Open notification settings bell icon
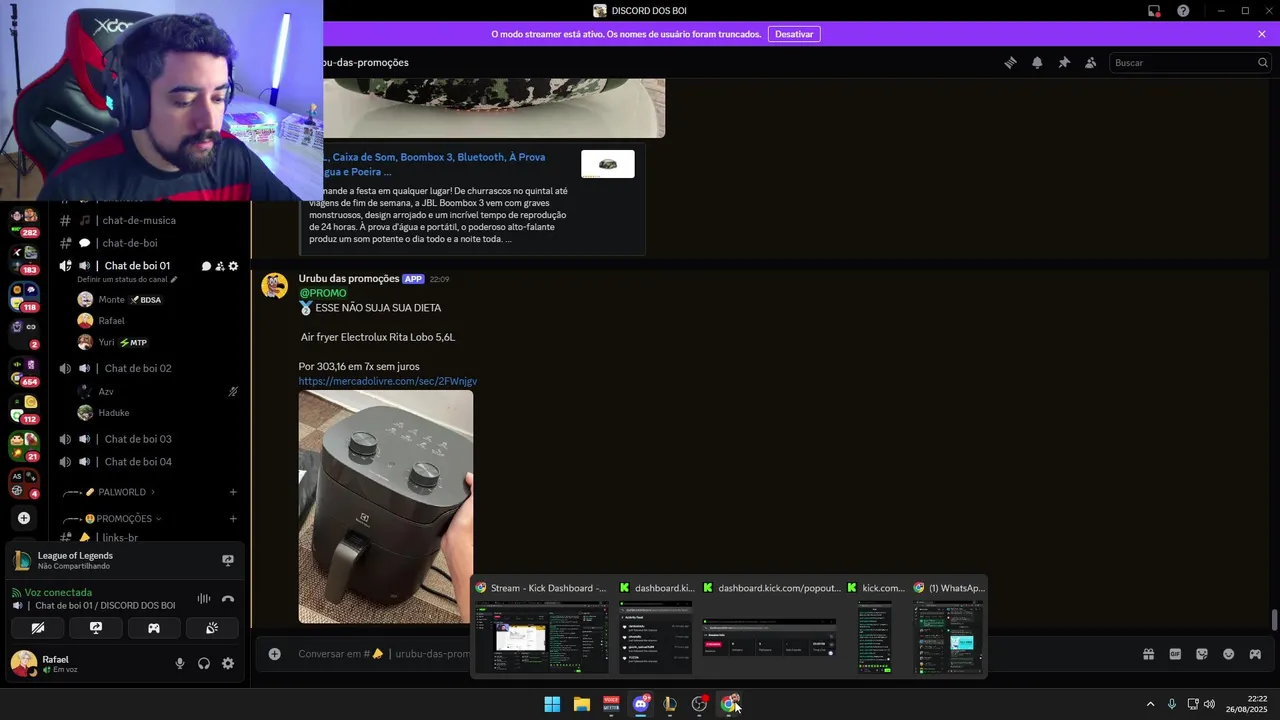 tap(1037, 62)
